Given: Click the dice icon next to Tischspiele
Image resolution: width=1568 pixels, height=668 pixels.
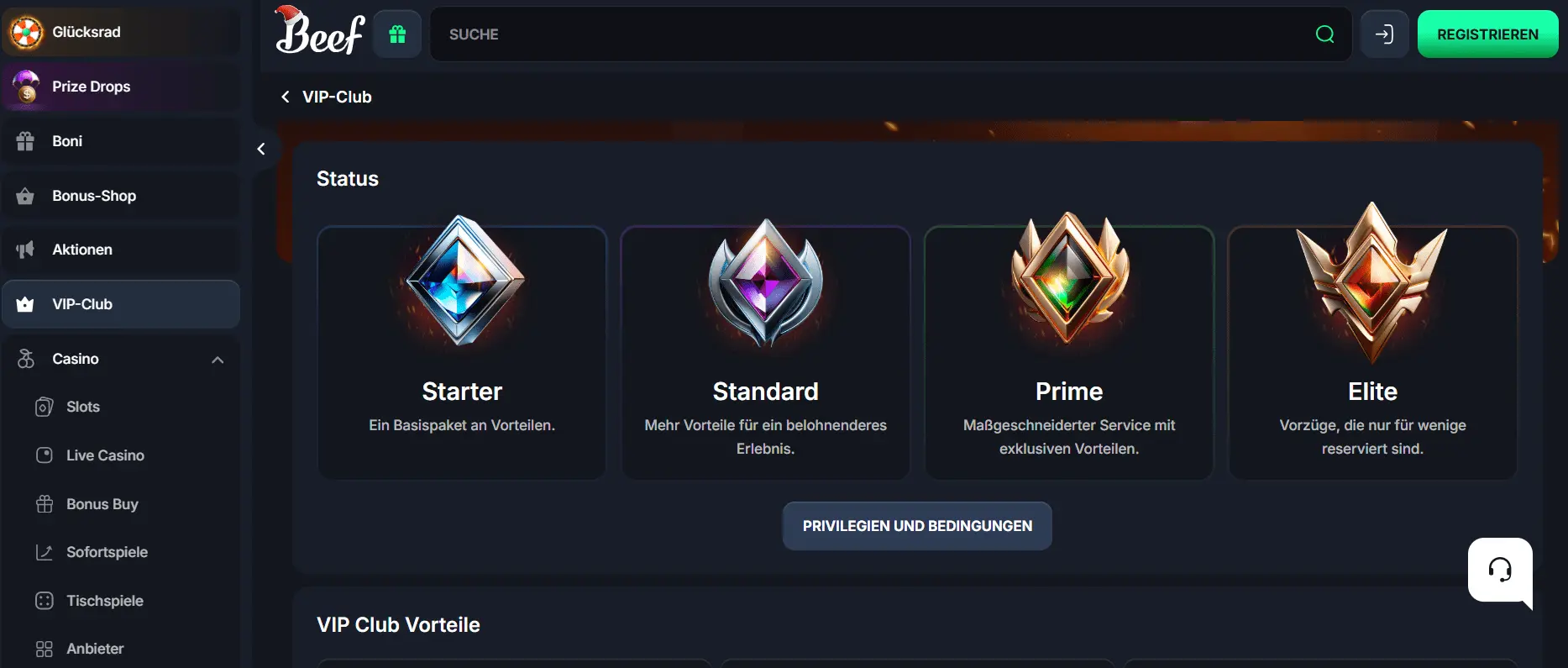Looking at the screenshot, I should (x=45, y=600).
